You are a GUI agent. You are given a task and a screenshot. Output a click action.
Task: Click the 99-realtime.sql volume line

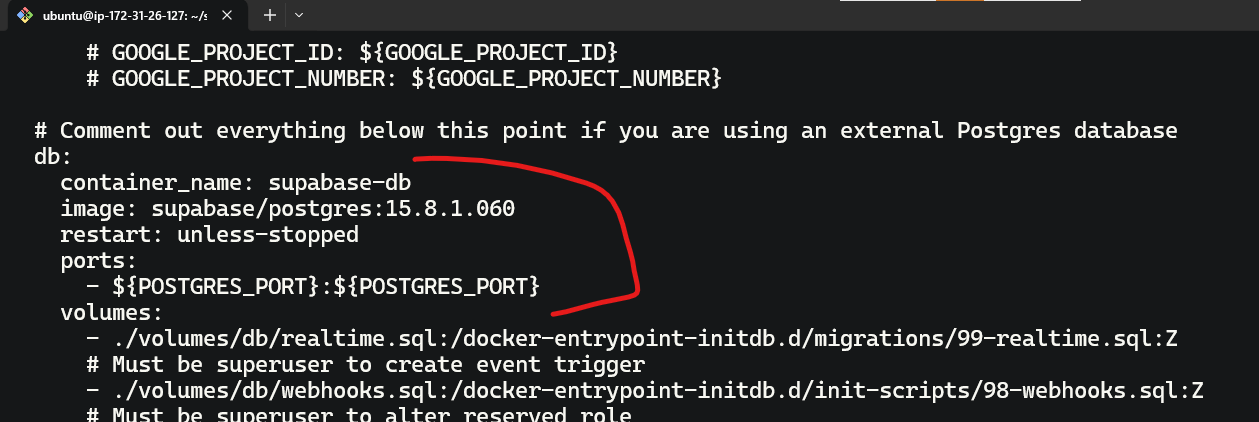[632, 339]
